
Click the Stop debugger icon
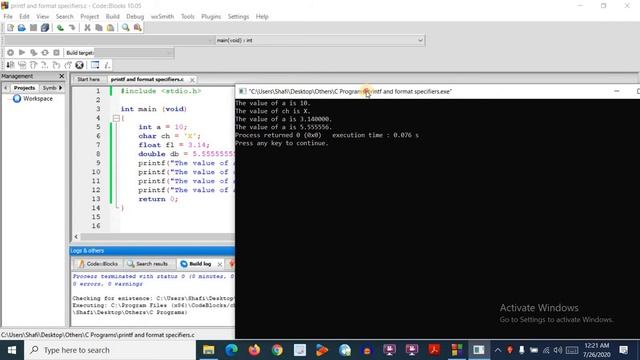(80, 65)
